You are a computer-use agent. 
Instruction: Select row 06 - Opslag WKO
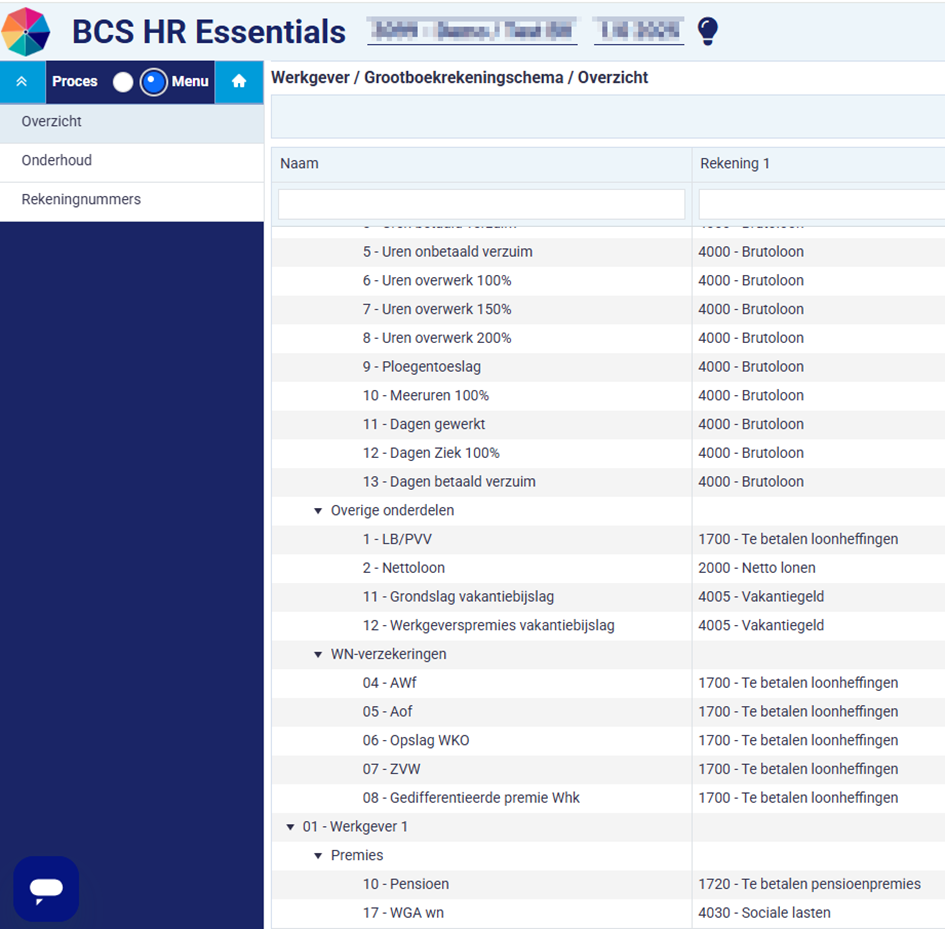[x=608, y=740]
